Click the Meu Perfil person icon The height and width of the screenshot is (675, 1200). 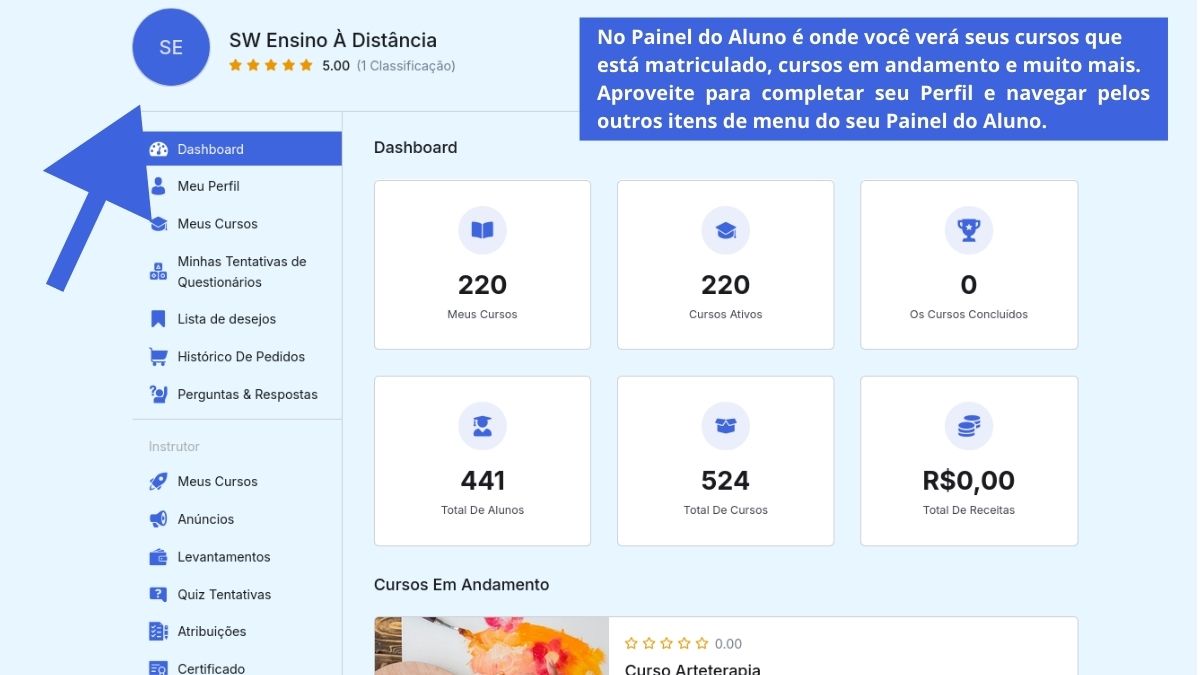tap(158, 186)
